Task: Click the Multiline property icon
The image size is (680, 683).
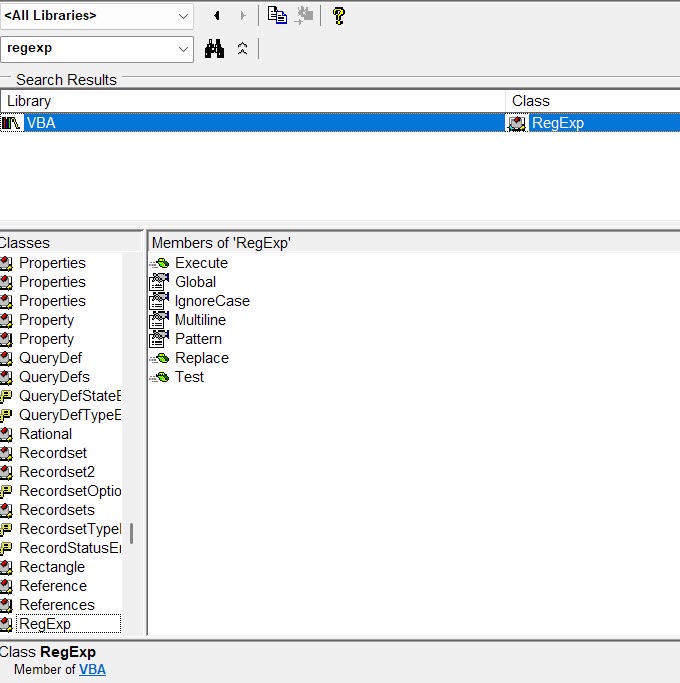Action: (x=159, y=320)
